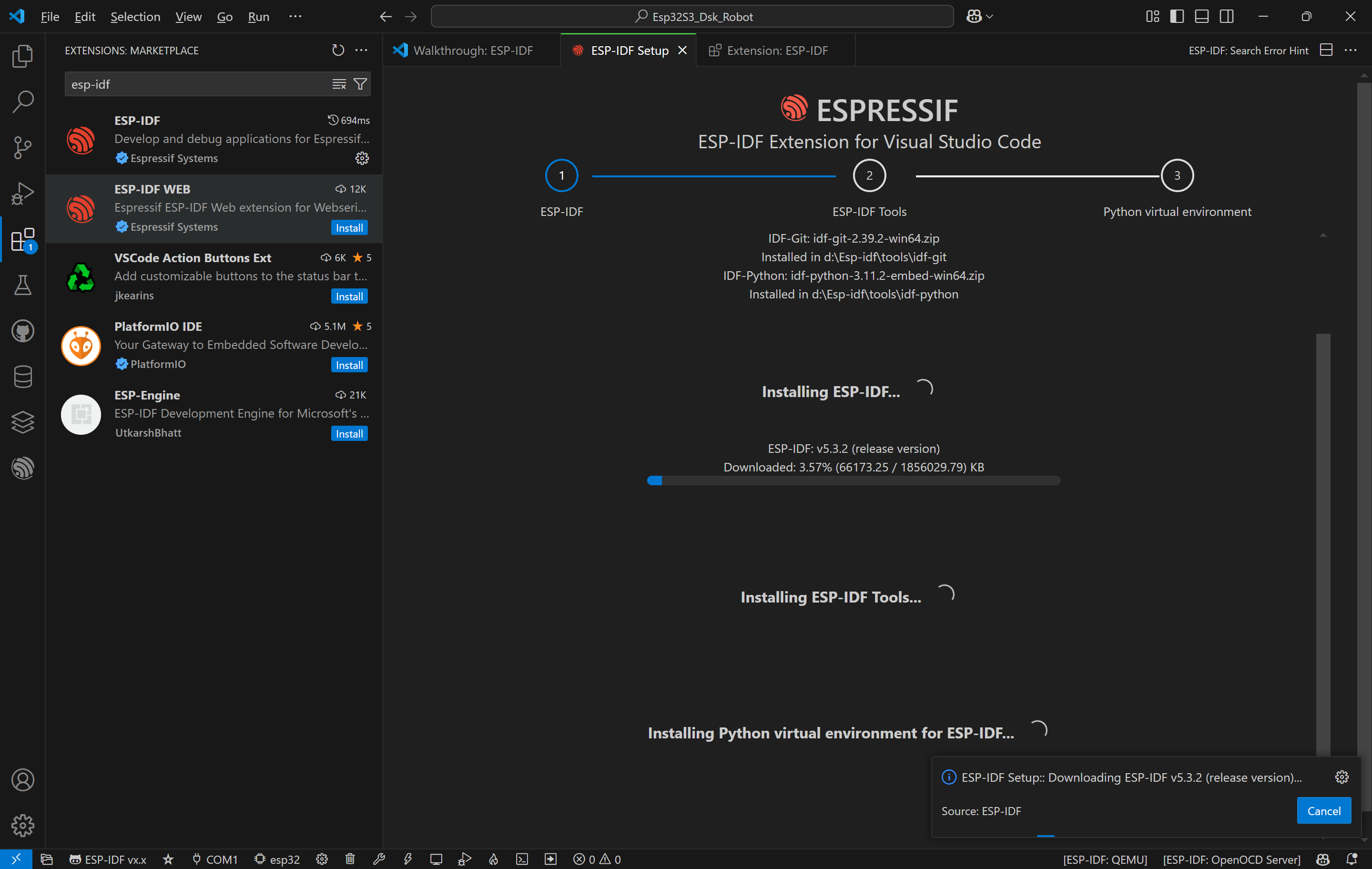Open editor More Actions menu
The image size is (1372, 869).
tap(1351, 50)
